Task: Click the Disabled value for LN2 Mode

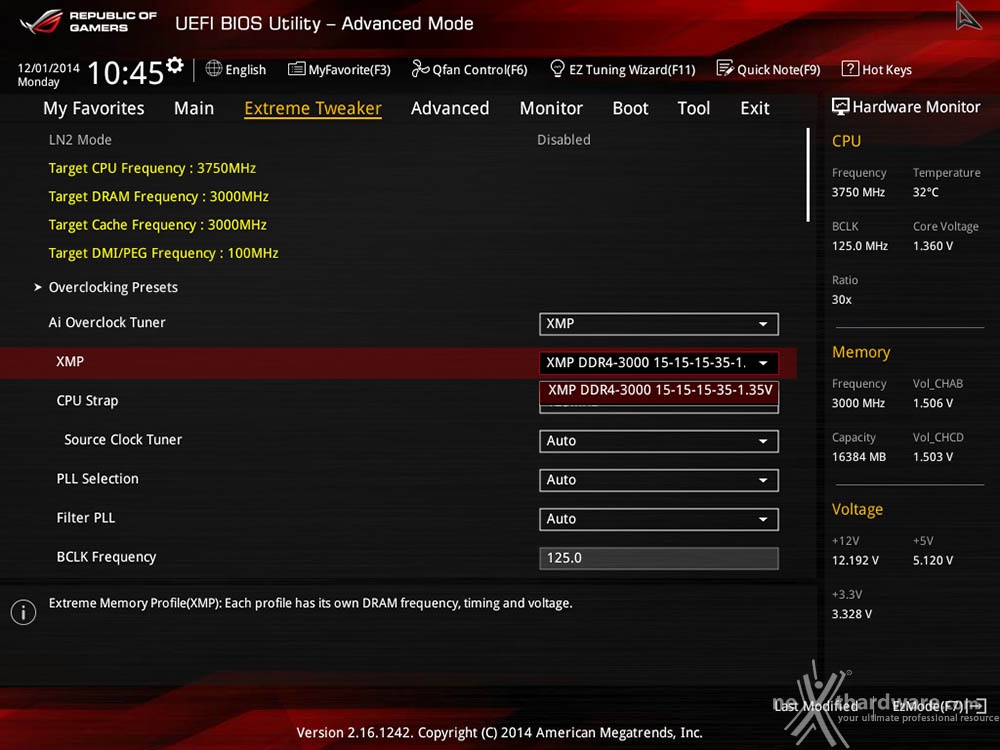Action: 563,140
